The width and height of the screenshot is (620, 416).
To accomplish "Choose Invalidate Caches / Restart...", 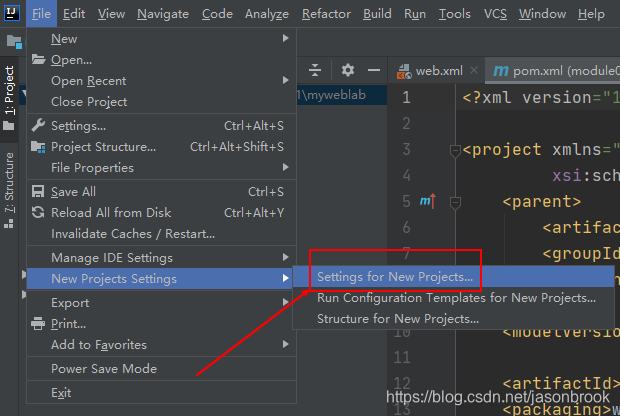I will coord(162,233).
